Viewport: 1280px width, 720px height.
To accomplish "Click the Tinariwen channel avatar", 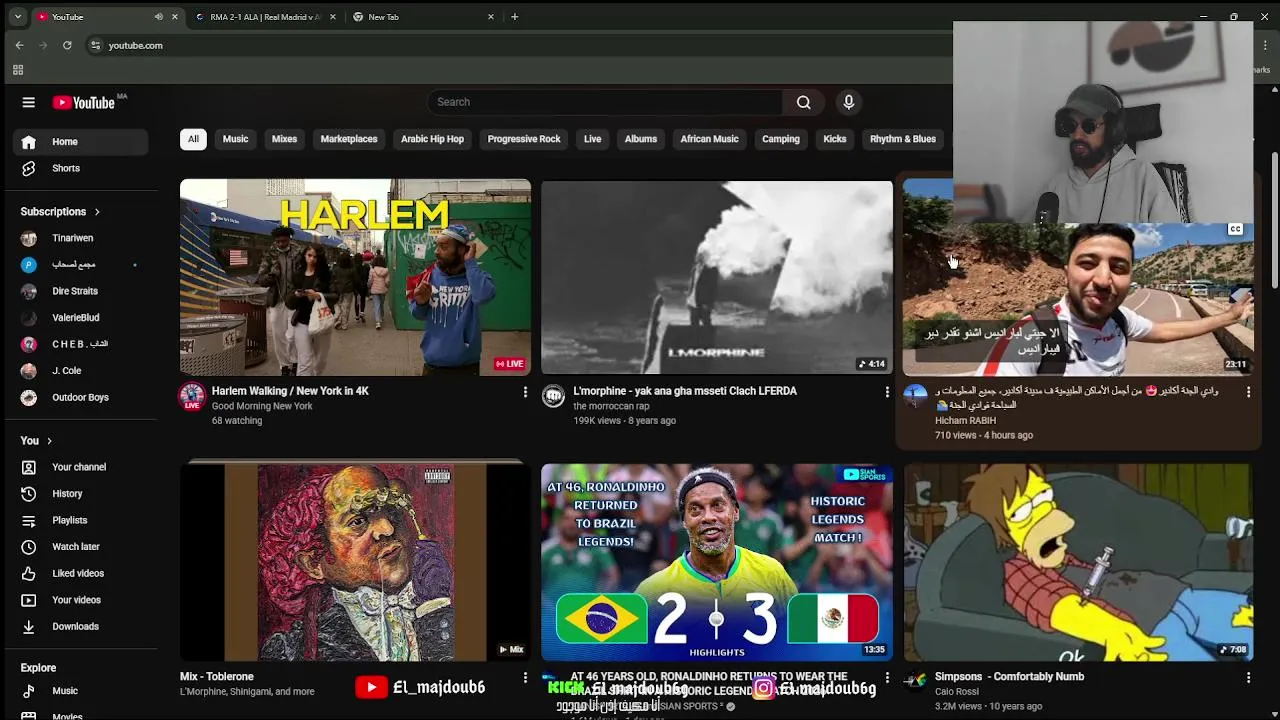I will (29, 238).
